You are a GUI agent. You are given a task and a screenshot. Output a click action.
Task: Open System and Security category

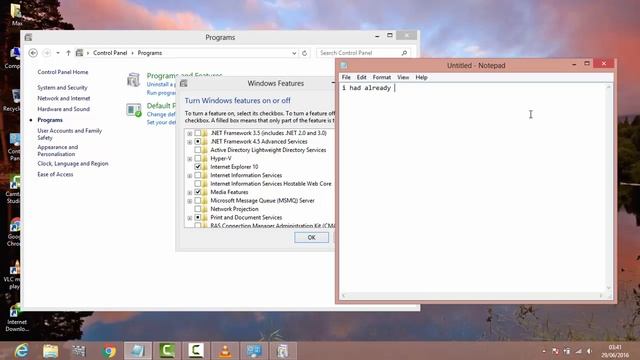[62, 87]
